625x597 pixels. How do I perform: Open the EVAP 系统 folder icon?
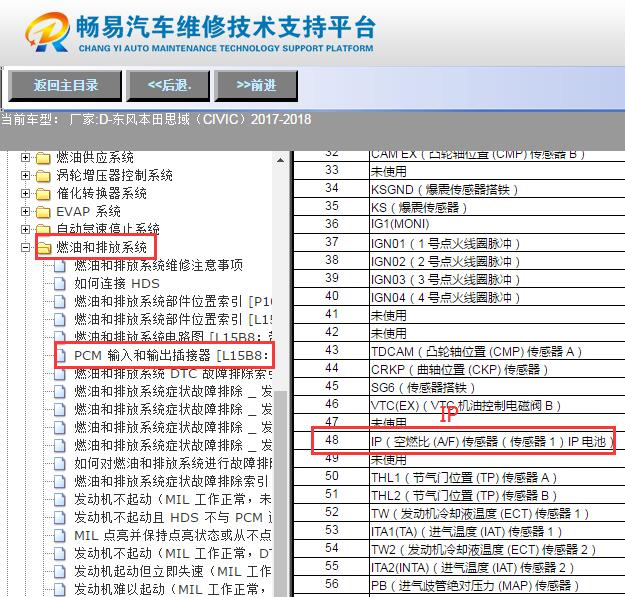(43, 212)
